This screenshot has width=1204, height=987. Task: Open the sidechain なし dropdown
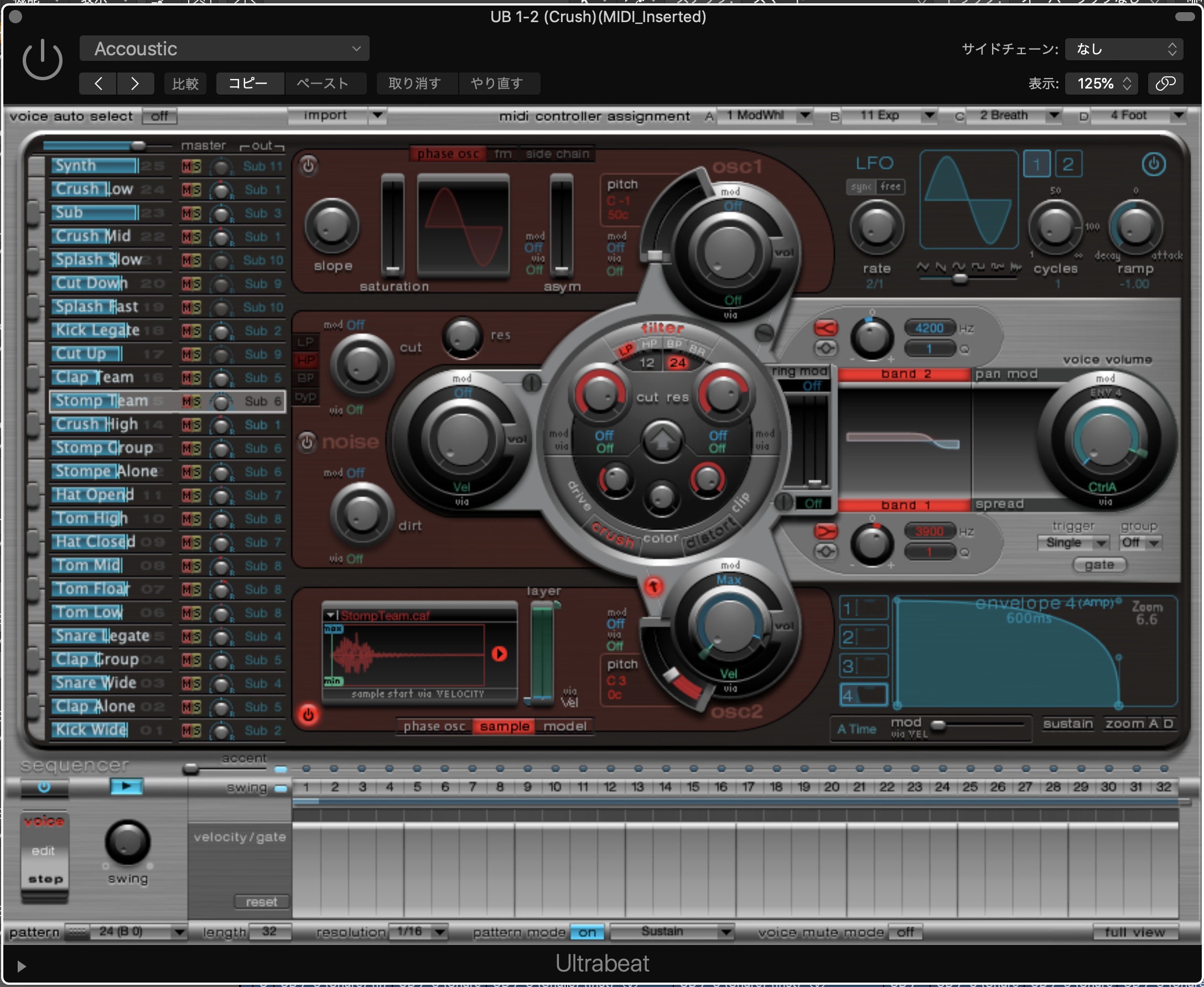click(1124, 49)
